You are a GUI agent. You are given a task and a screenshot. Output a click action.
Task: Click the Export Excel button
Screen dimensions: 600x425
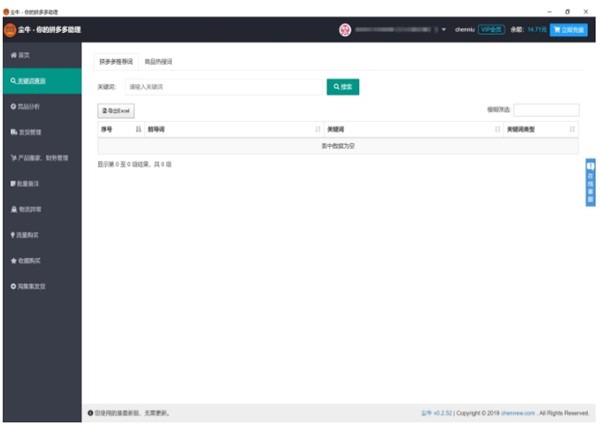coord(116,111)
